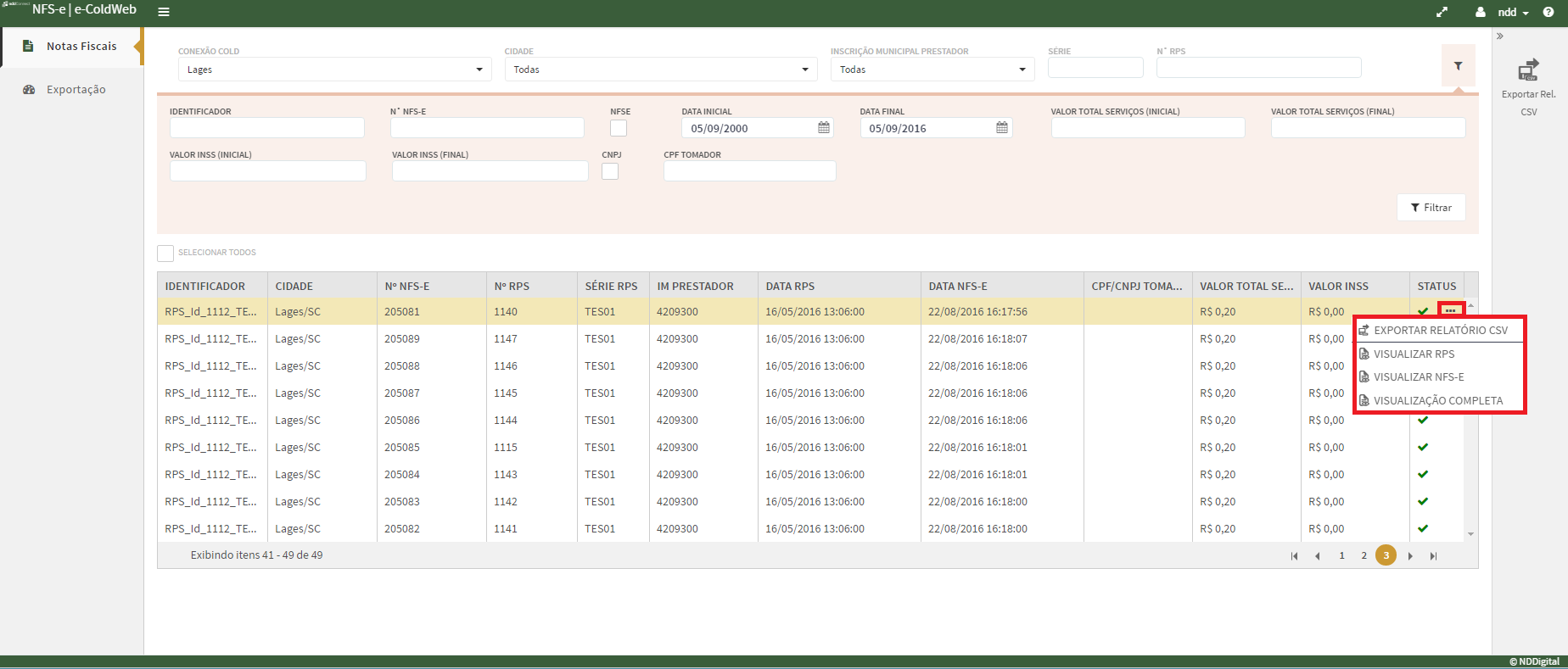This screenshot has width=1568, height=669.
Task: Check the Selecionar Todos checkbox
Action: pos(165,253)
